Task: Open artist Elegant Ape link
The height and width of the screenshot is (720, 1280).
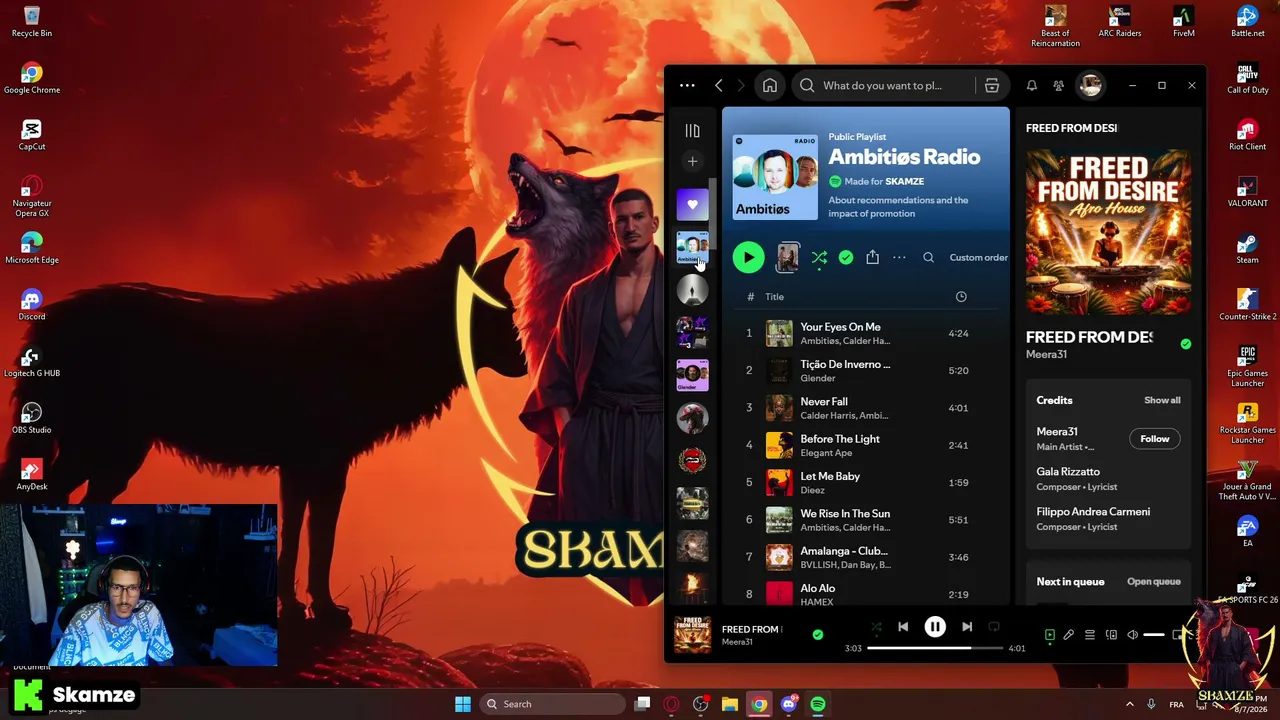Action: click(826, 453)
